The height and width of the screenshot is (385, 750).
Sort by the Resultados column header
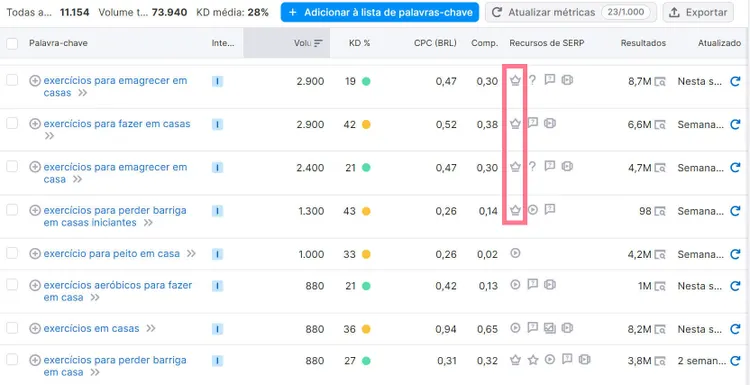643,43
